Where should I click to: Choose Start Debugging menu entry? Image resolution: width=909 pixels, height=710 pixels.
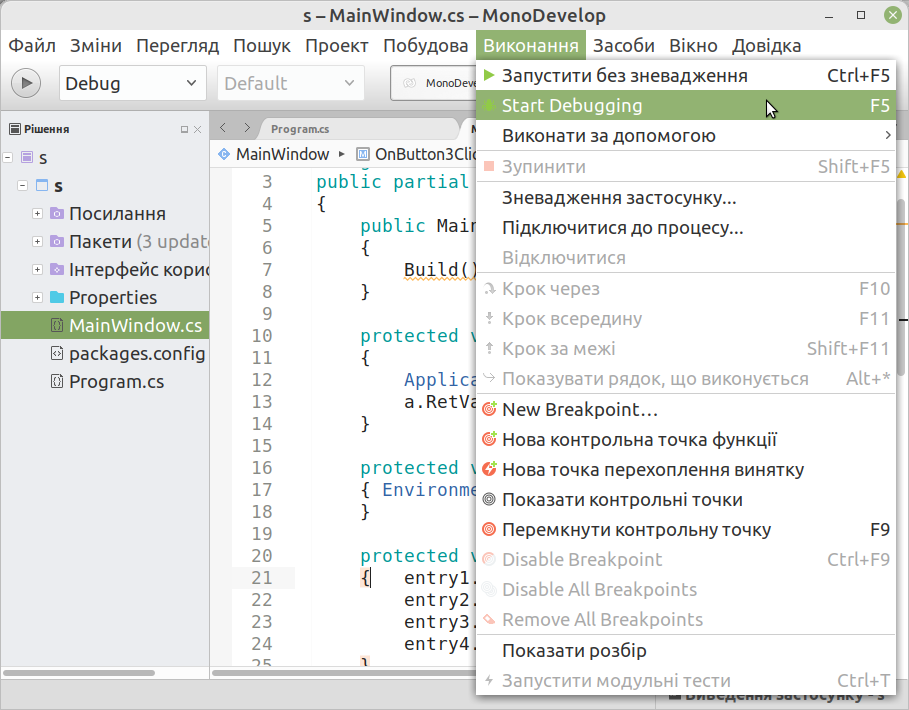[x=686, y=105]
